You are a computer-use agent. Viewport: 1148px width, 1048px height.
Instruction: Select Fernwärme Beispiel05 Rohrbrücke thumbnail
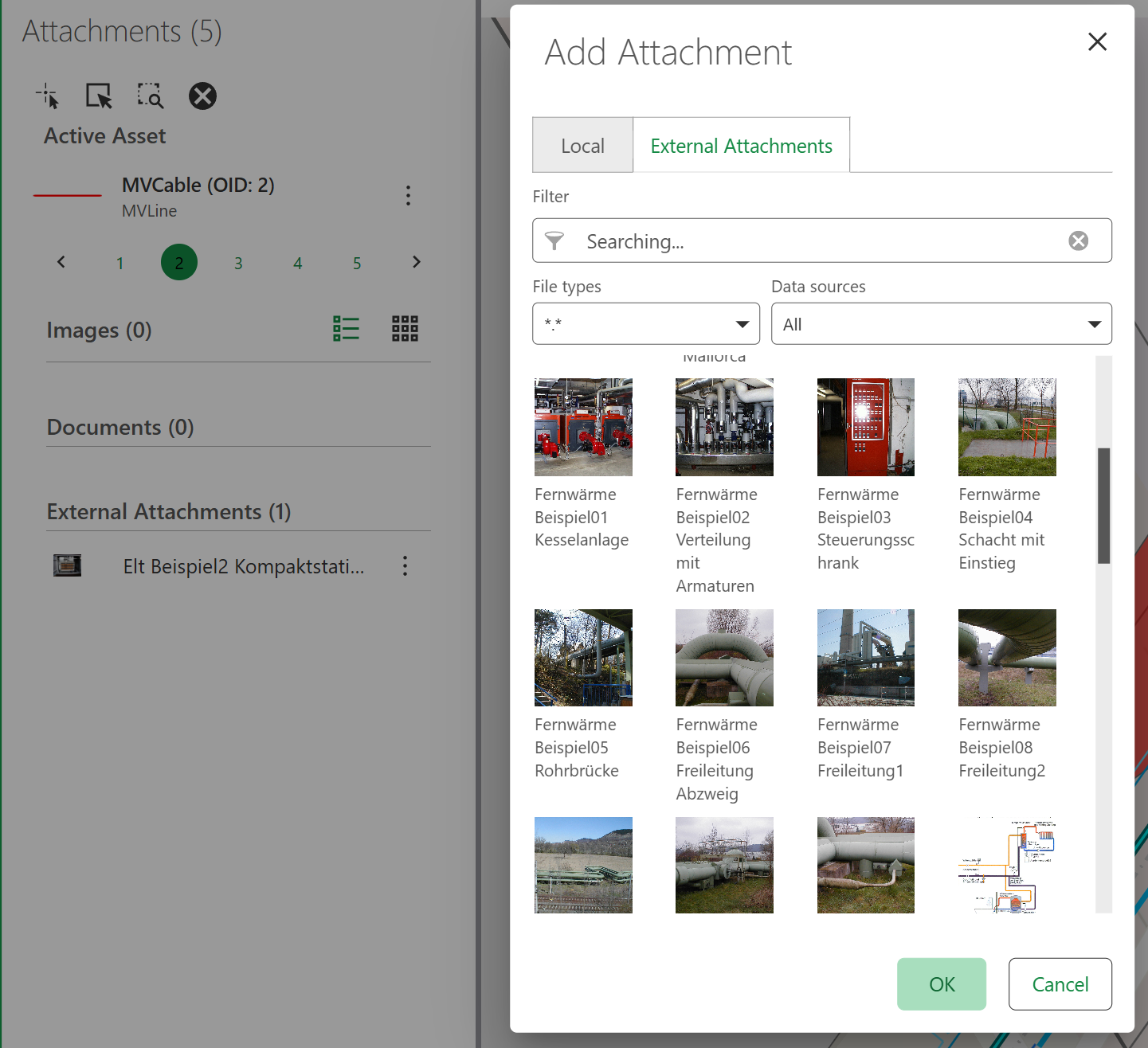click(583, 658)
